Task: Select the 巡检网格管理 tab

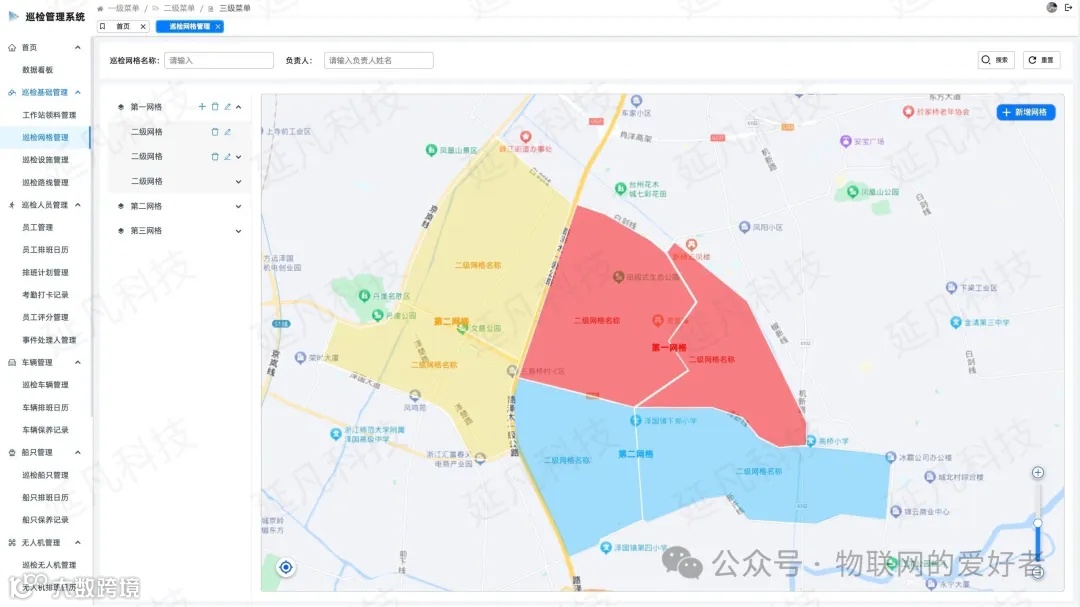Action: 189,26
